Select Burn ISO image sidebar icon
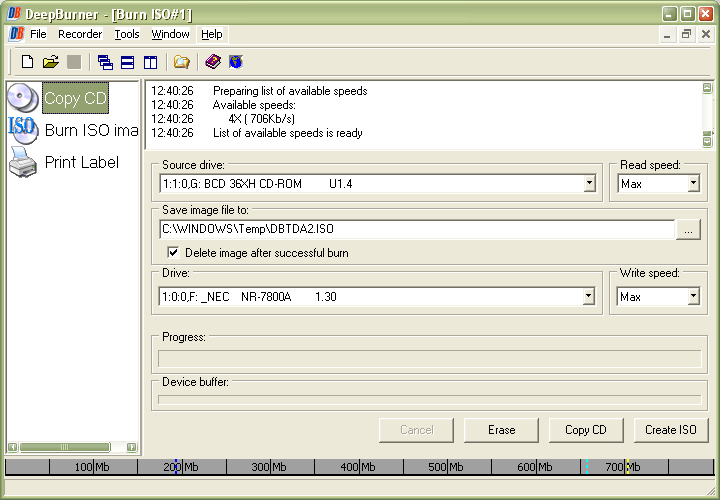Screen dimensions: 720x500 pos(22,130)
